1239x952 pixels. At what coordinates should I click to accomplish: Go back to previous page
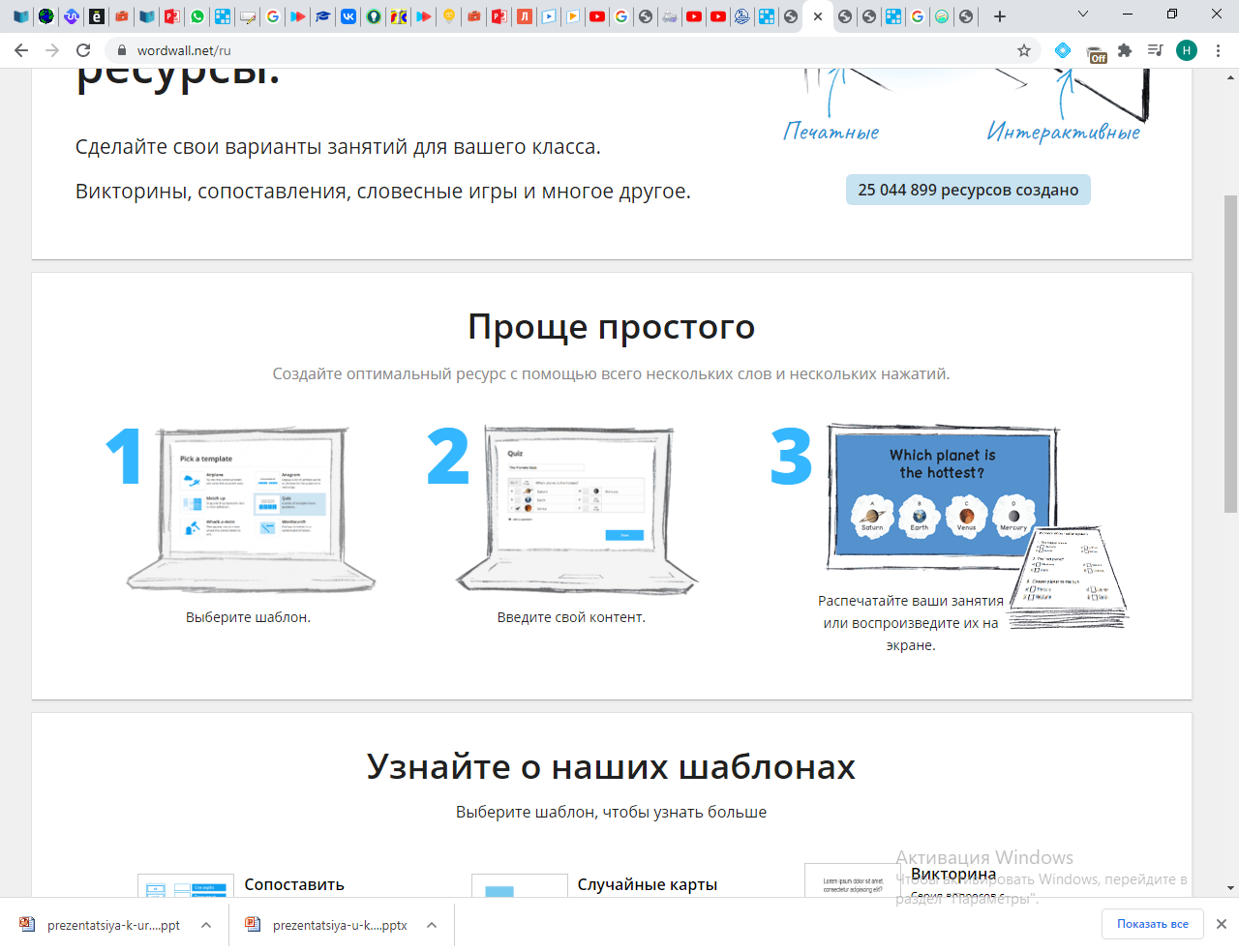(21, 50)
